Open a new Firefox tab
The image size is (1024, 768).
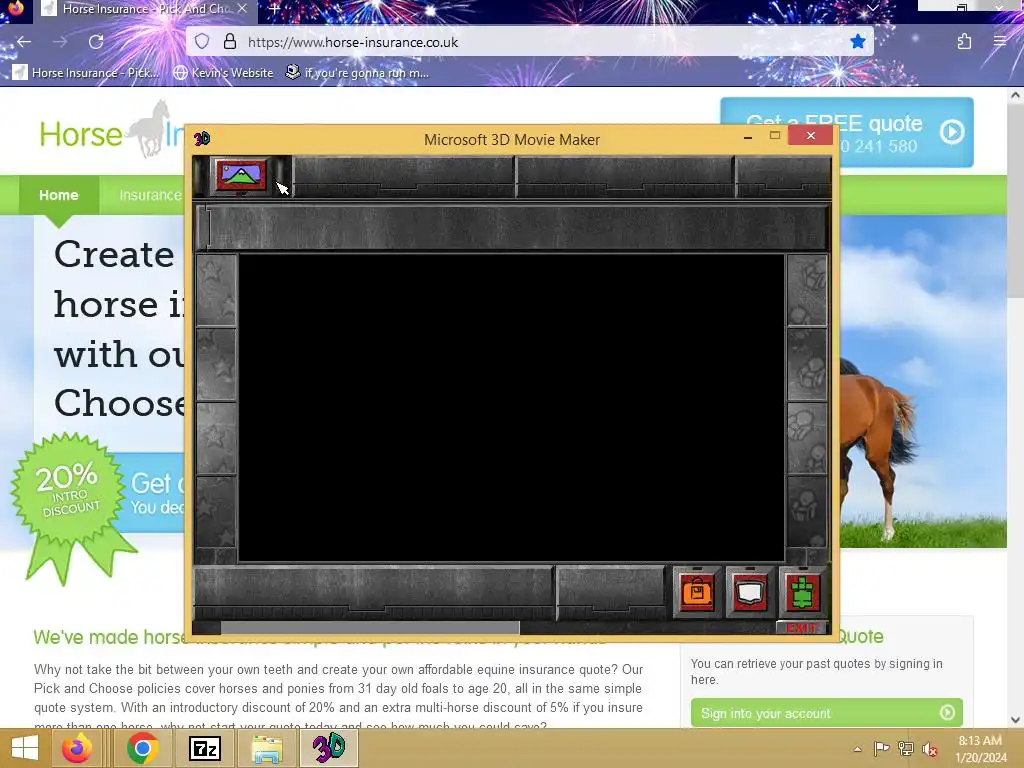click(274, 8)
